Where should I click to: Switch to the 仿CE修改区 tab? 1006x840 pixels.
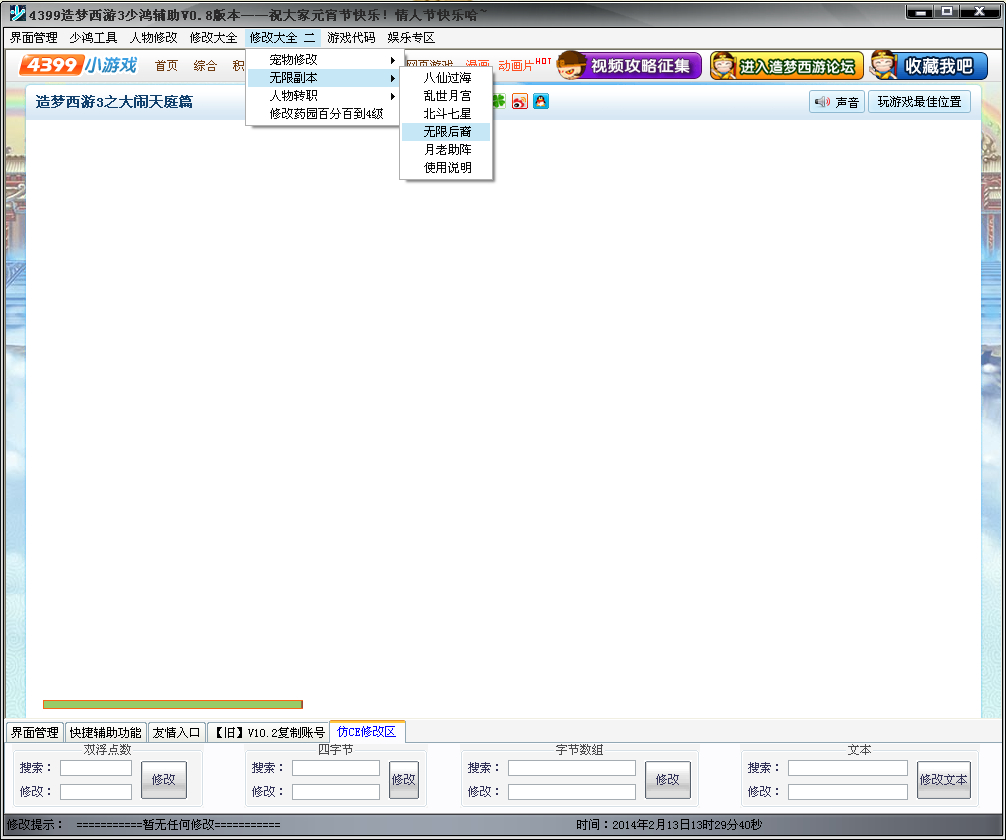[x=366, y=731]
